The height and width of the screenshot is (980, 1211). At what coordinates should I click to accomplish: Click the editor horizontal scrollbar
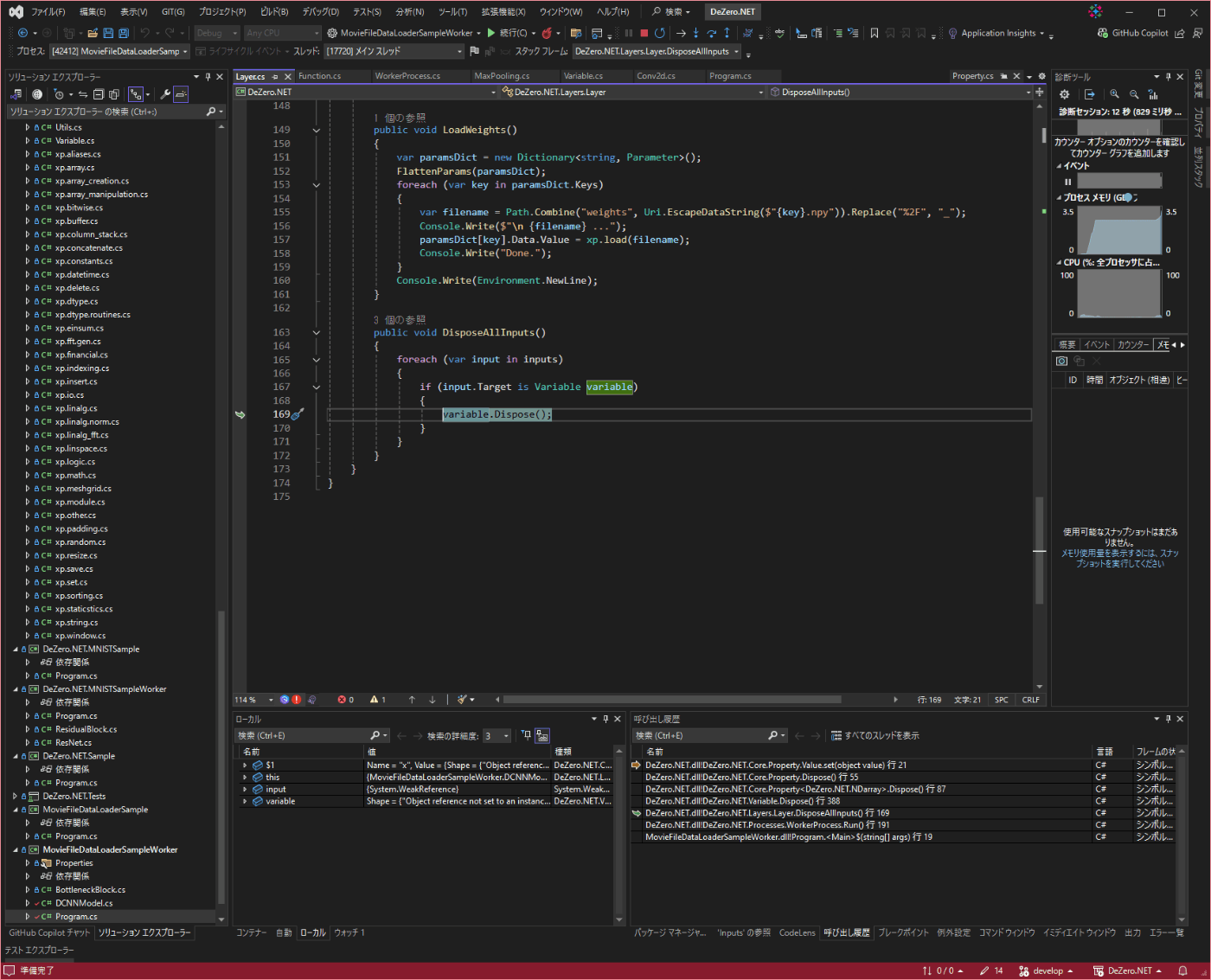[671, 700]
